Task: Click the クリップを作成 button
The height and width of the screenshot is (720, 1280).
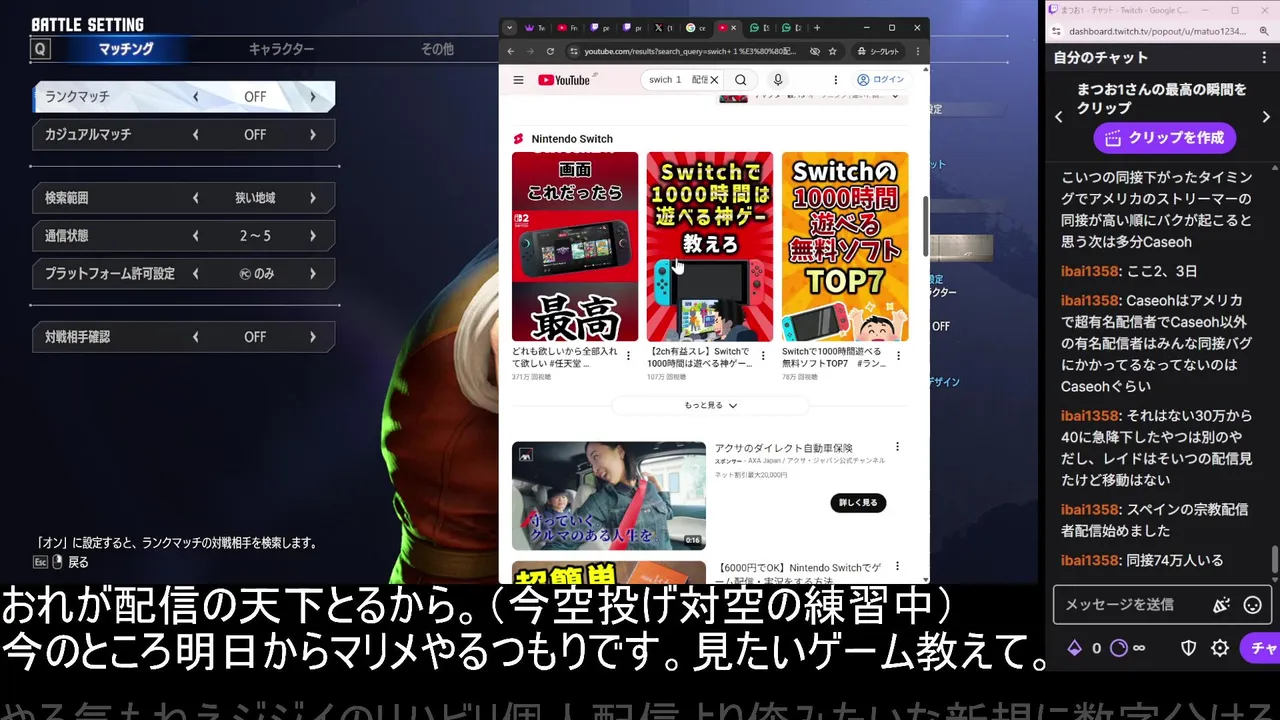Action: pos(1165,138)
